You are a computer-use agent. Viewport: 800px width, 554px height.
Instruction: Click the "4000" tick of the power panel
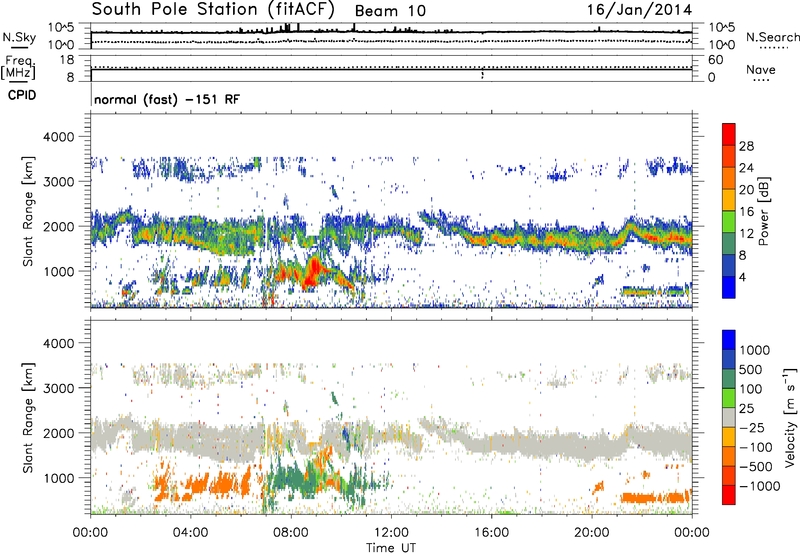click(x=59, y=137)
